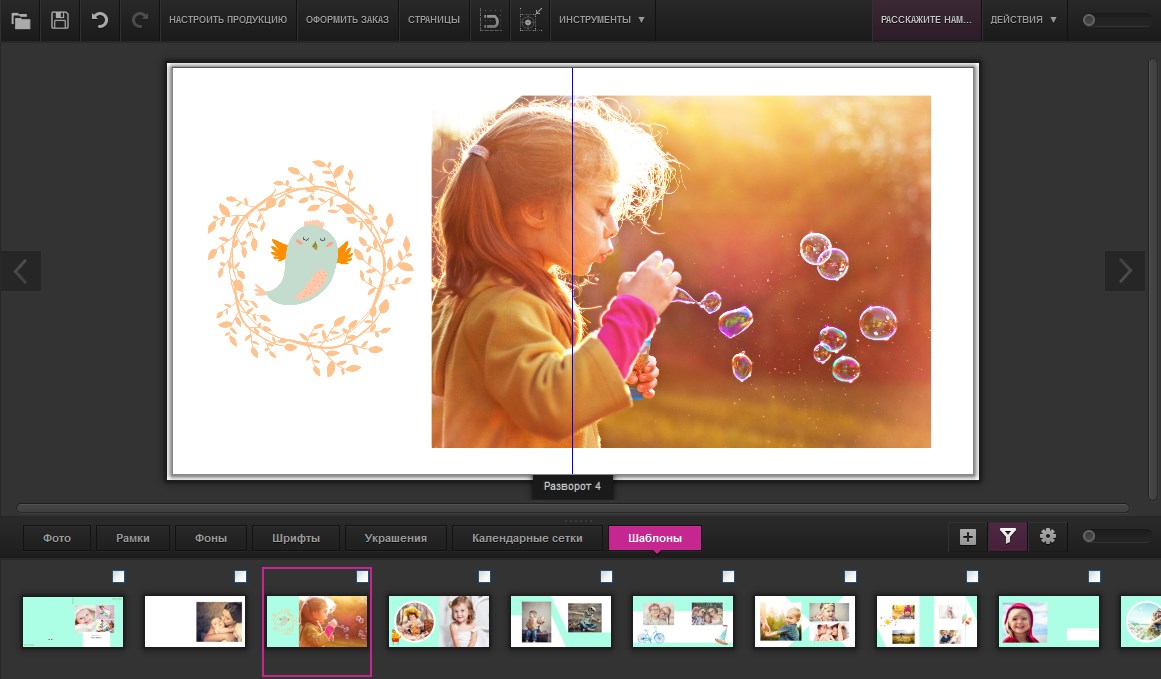Select the bubbles photo on the spread
This screenshot has width=1161, height=679.
pos(681,272)
